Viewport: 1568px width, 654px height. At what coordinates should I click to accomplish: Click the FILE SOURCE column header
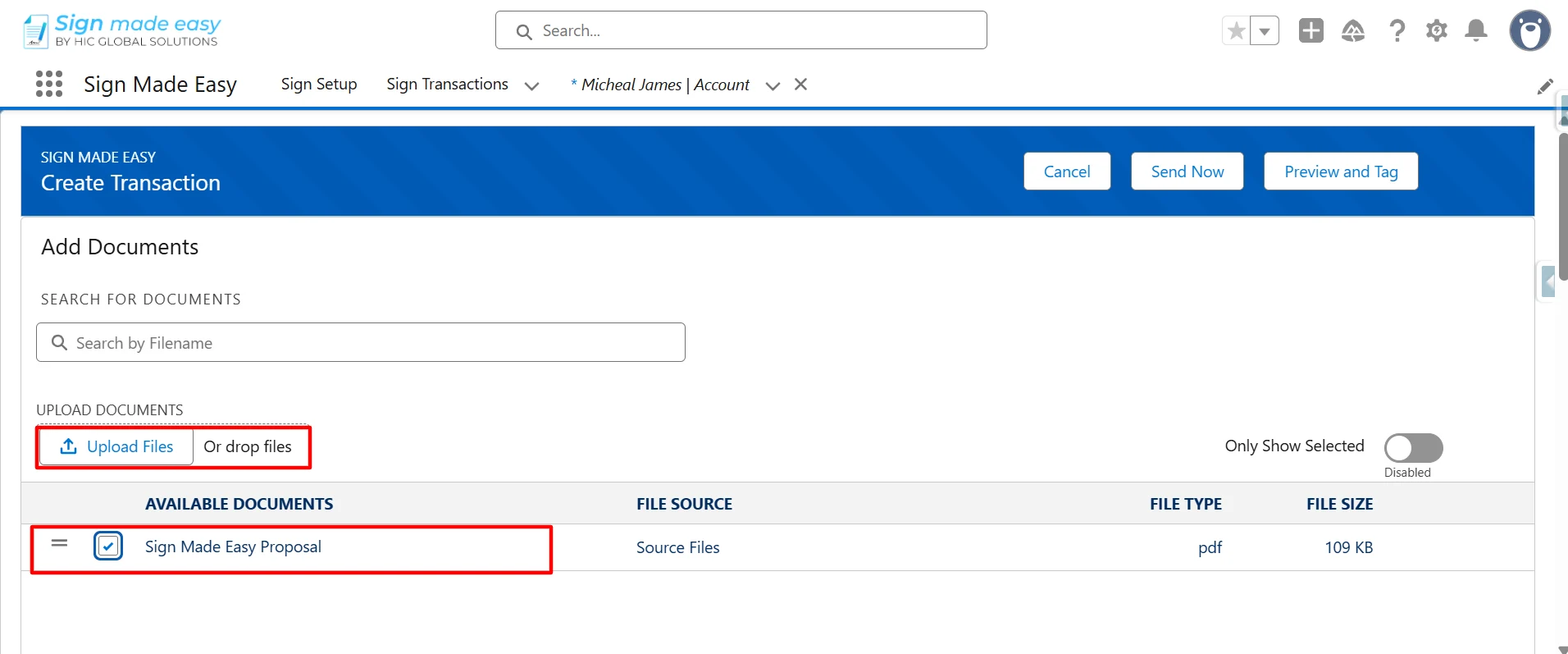685,504
